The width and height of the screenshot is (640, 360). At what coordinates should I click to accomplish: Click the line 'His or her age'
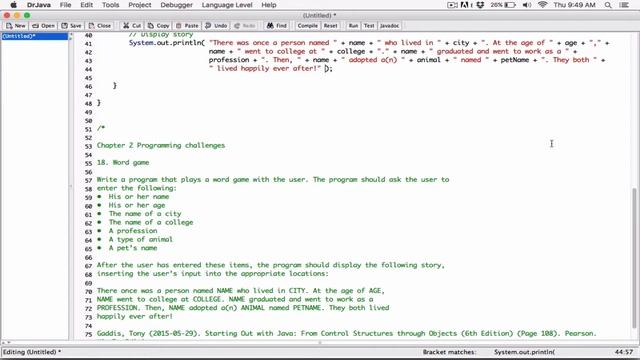137,205
